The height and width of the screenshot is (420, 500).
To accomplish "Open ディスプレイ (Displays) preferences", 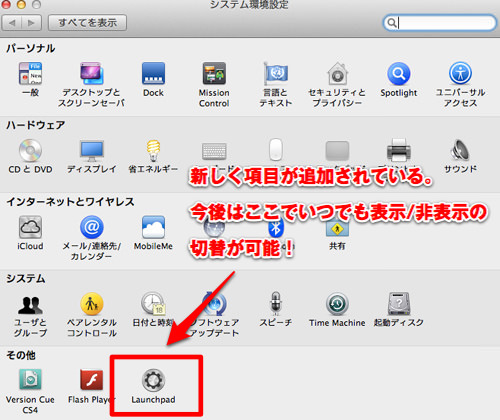I will coord(92,150).
